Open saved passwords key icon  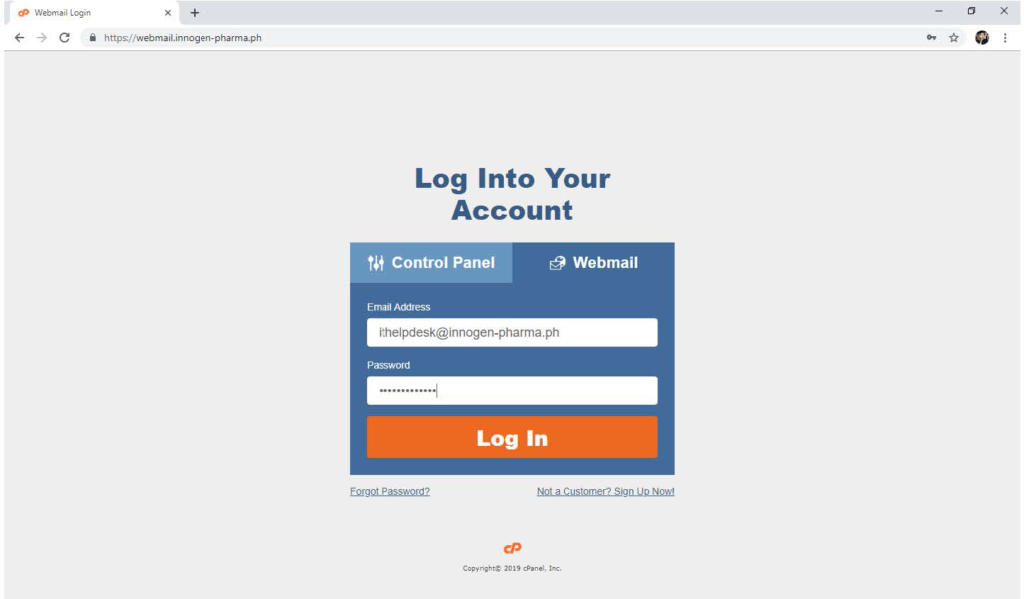coord(931,38)
